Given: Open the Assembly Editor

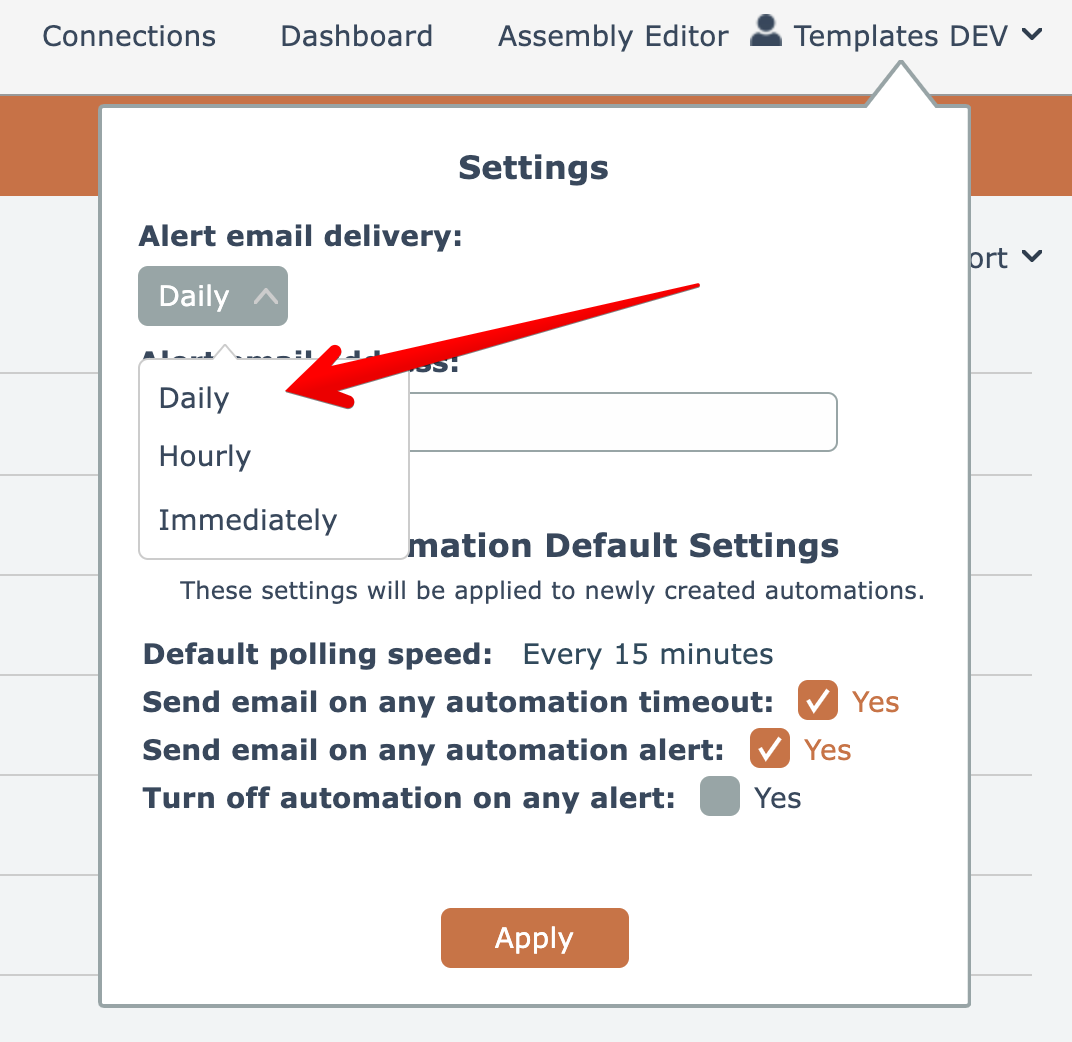Looking at the screenshot, I should 613,37.
